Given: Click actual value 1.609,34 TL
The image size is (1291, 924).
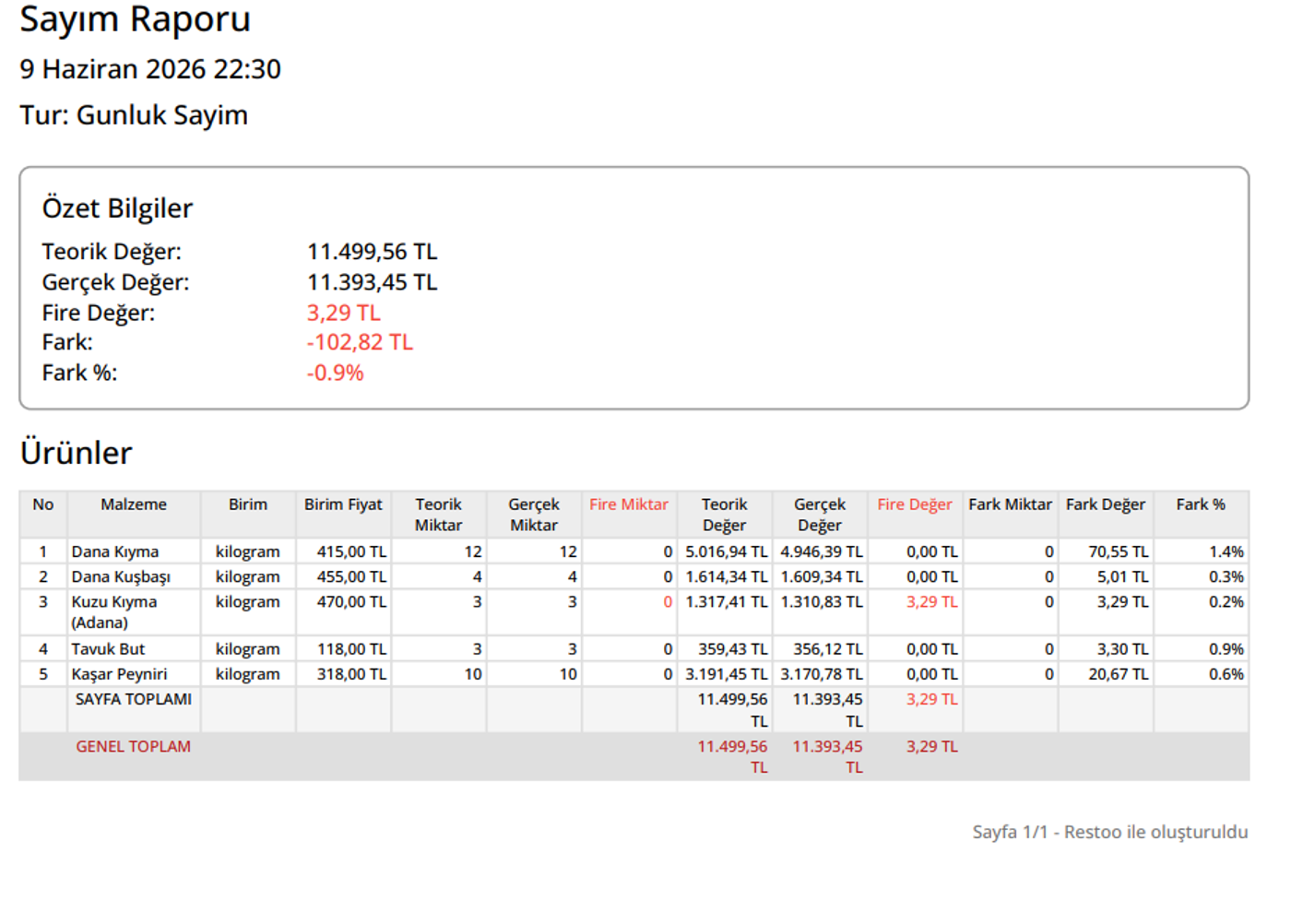Looking at the screenshot, I should (x=822, y=576).
